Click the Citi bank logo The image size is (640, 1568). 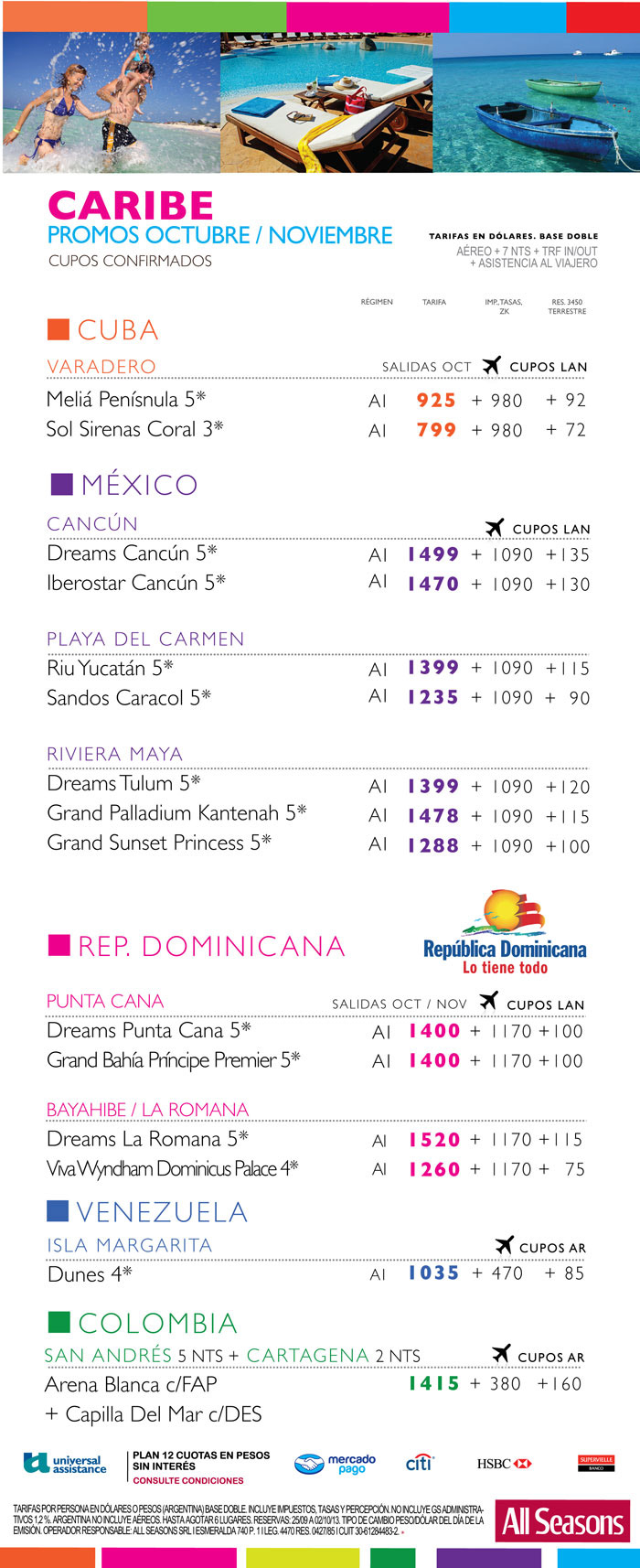tap(419, 1464)
